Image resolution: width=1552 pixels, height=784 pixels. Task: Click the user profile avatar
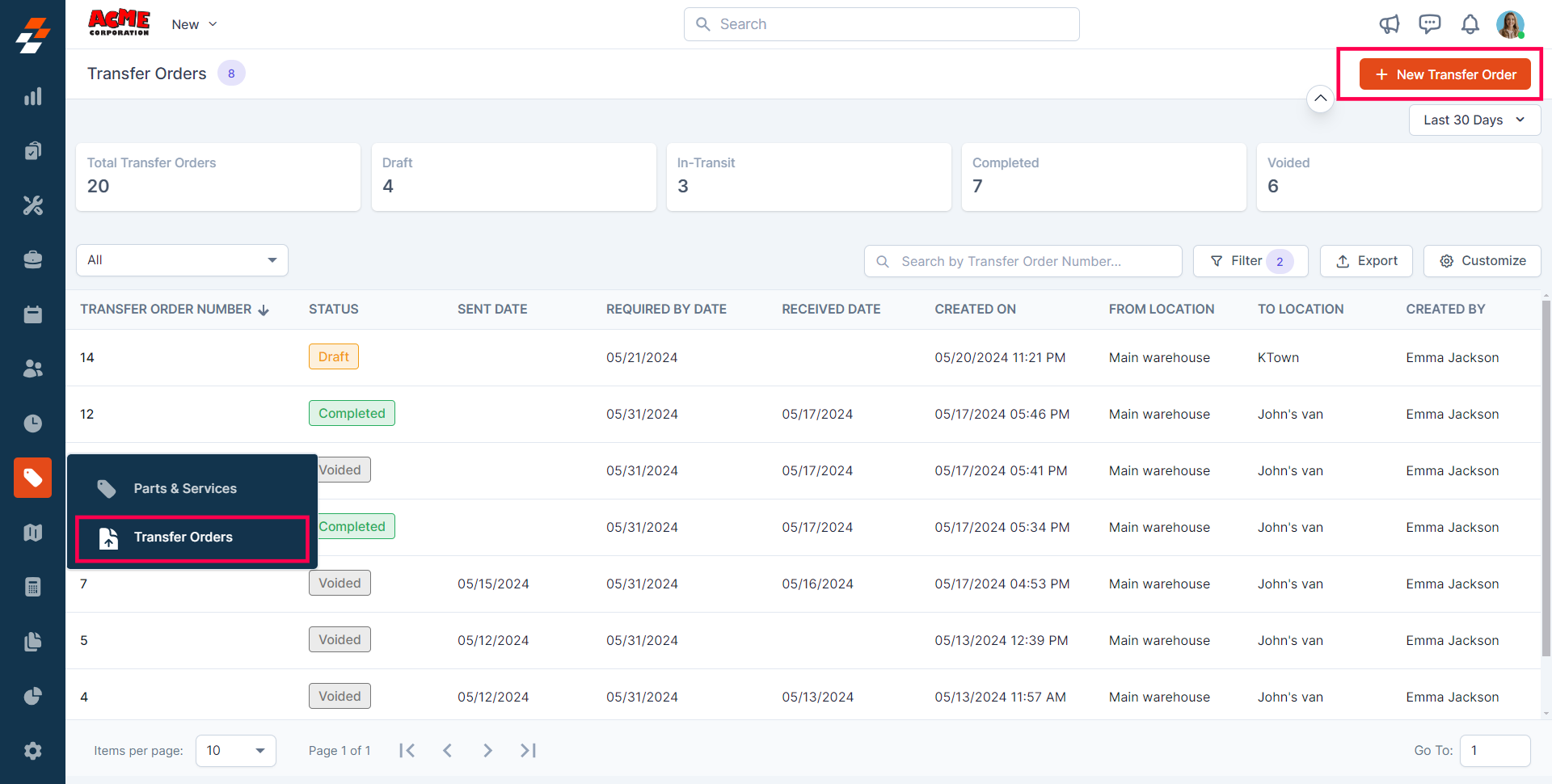(1509, 24)
